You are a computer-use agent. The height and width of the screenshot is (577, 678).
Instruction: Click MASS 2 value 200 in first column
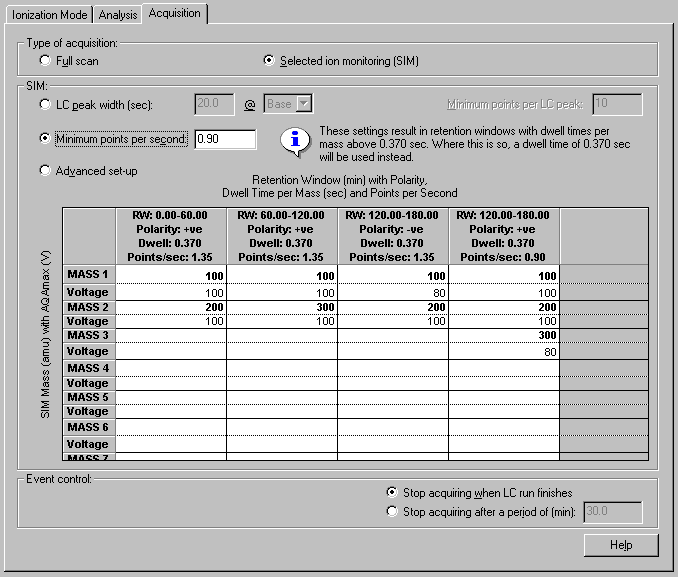point(171,308)
